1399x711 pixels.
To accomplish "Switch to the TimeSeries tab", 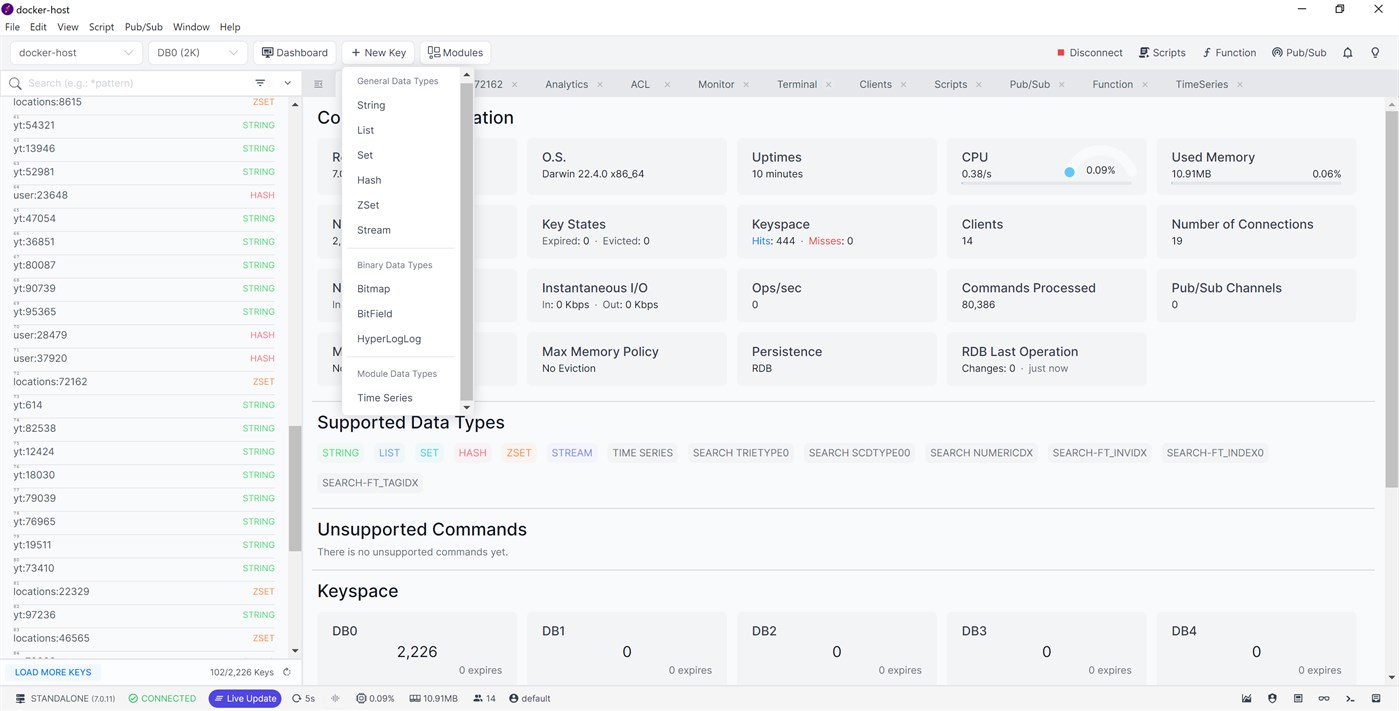I will (1201, 85).
